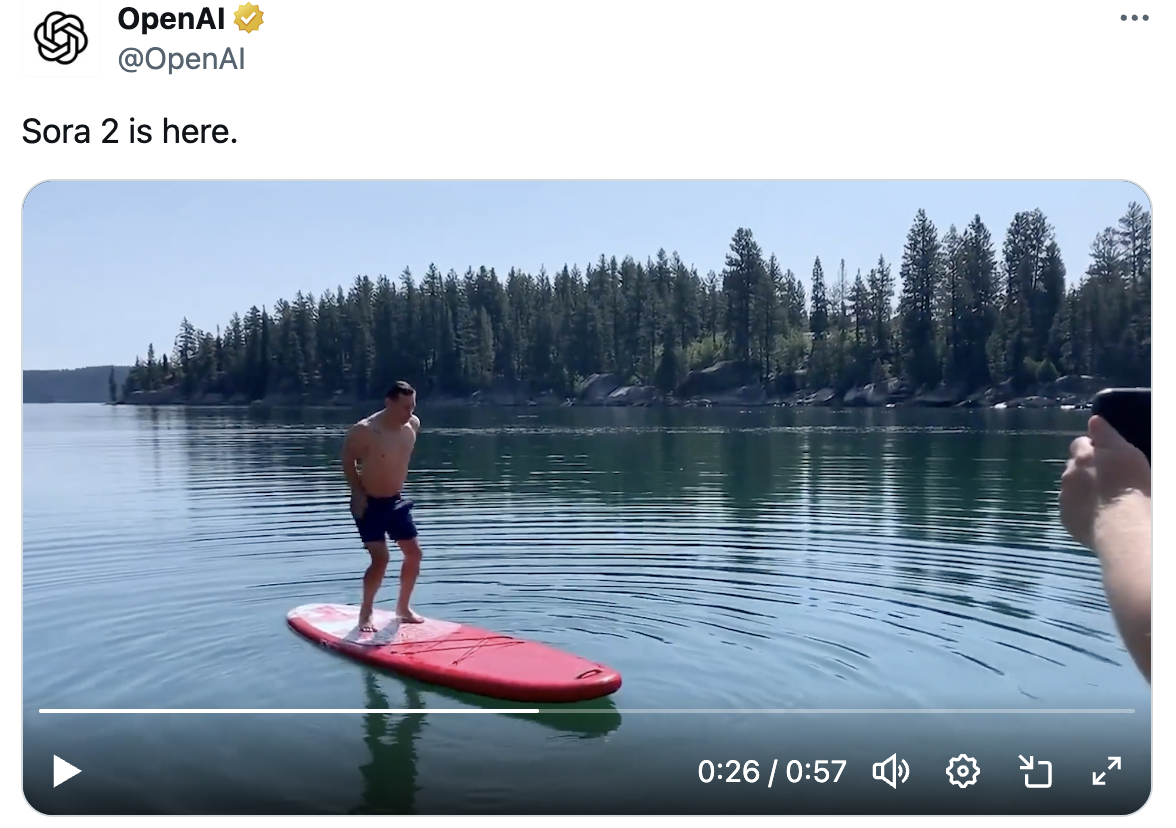Screen dimensions: 1176x828
Task: Enter fullscreen with the arrows icon
Action: (x=1106, y=771)
